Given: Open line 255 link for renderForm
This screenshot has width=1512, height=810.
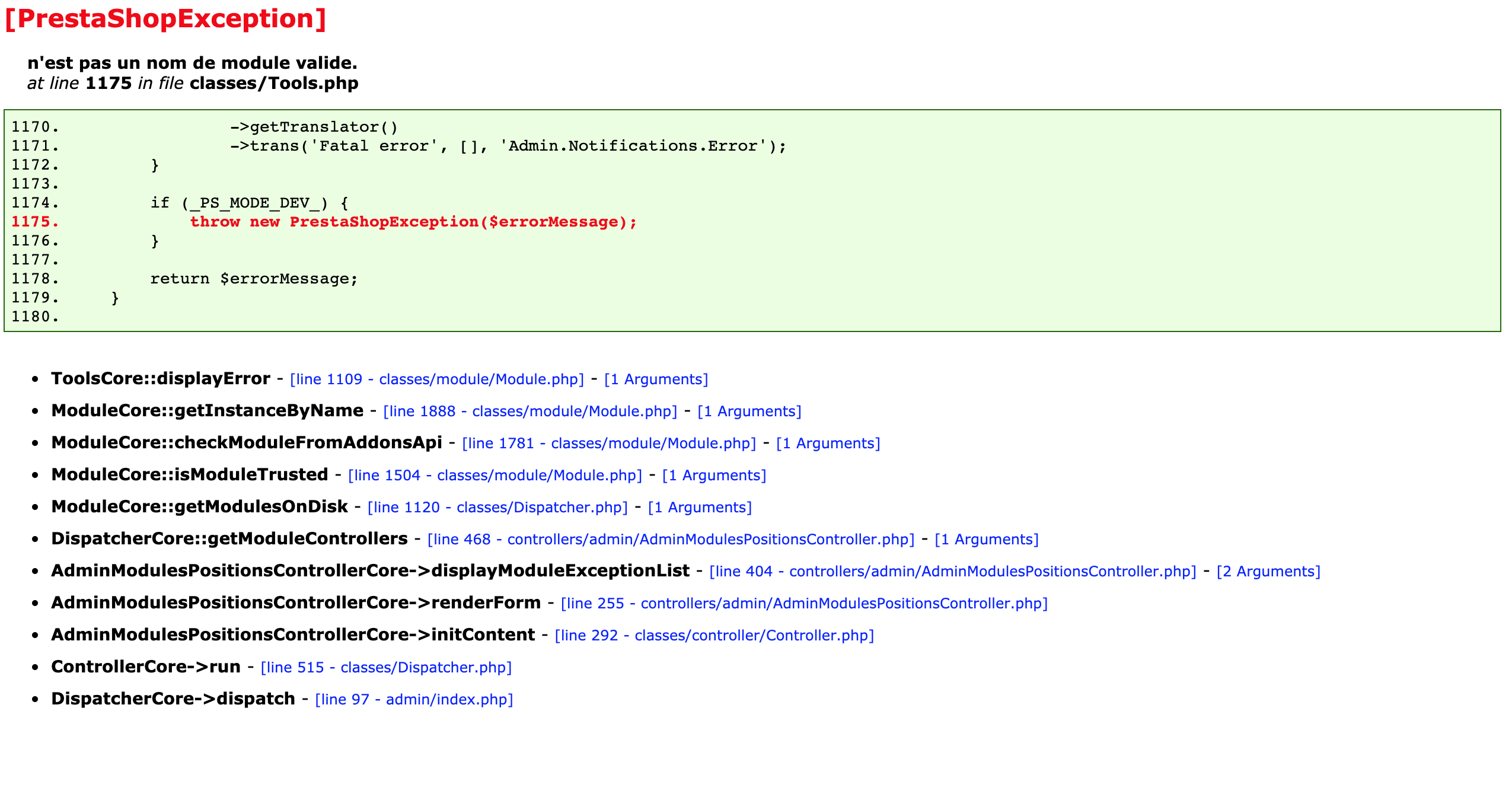Looking at the screenshot, I should pos(803,603).
